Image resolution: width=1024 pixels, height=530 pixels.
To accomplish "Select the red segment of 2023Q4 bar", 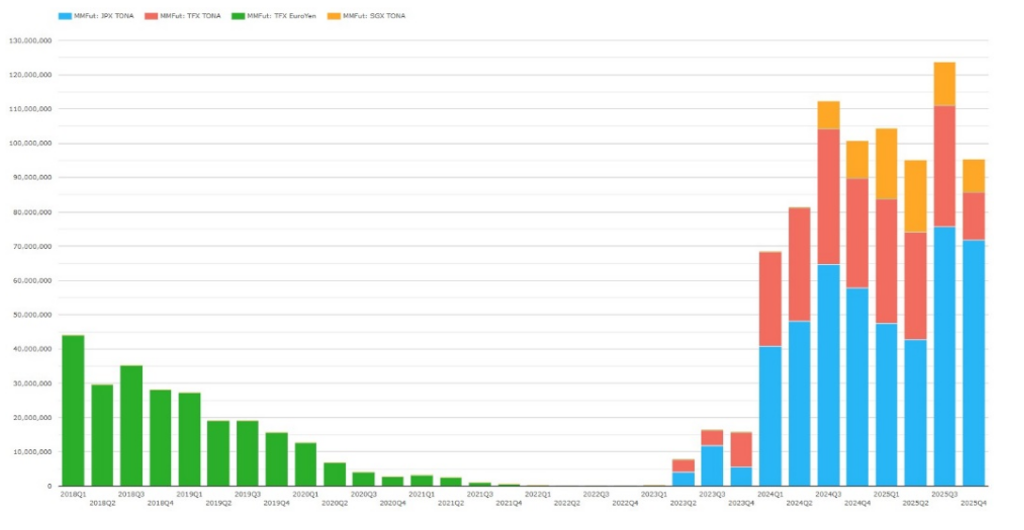I will [741, 450].
